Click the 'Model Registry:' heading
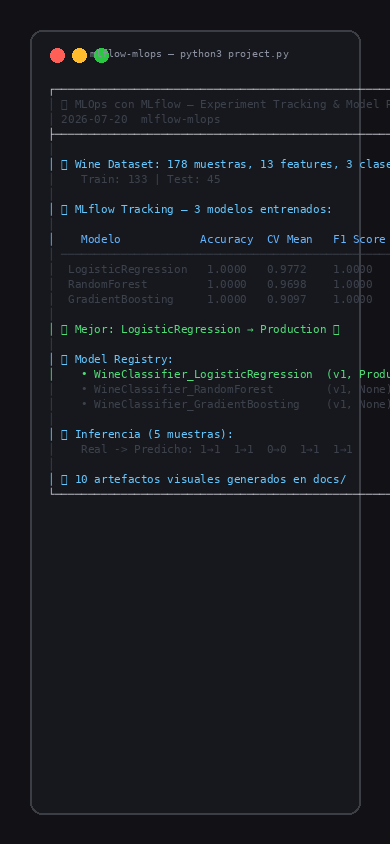 click(124, 360)
